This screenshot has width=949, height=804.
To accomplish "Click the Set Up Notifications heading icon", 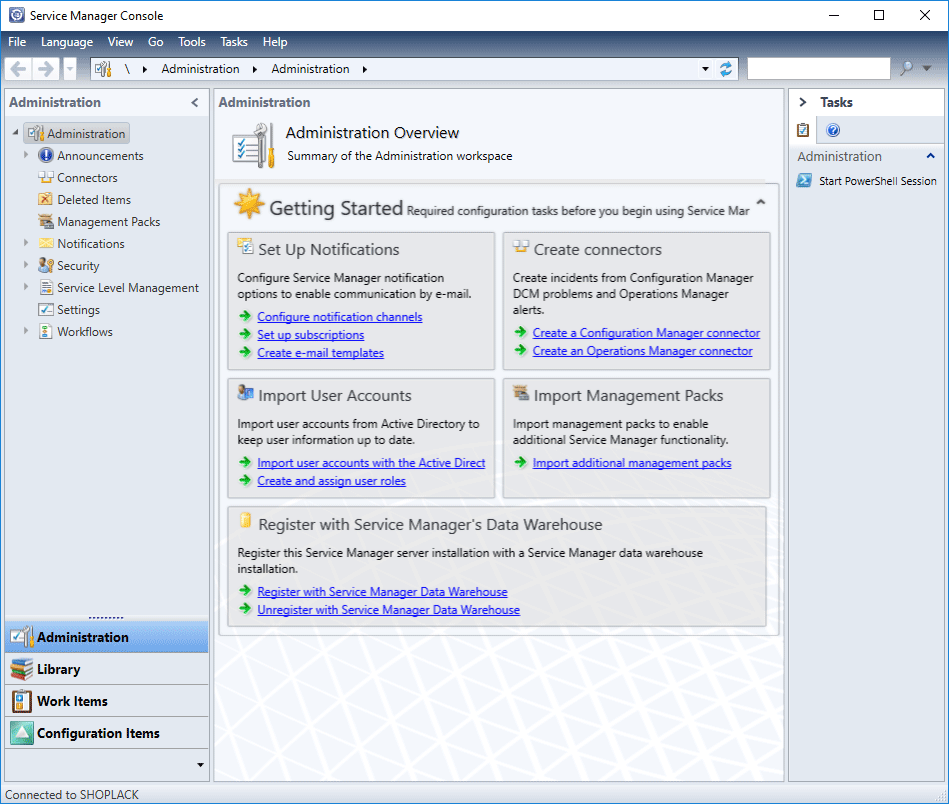I will 245,246.
